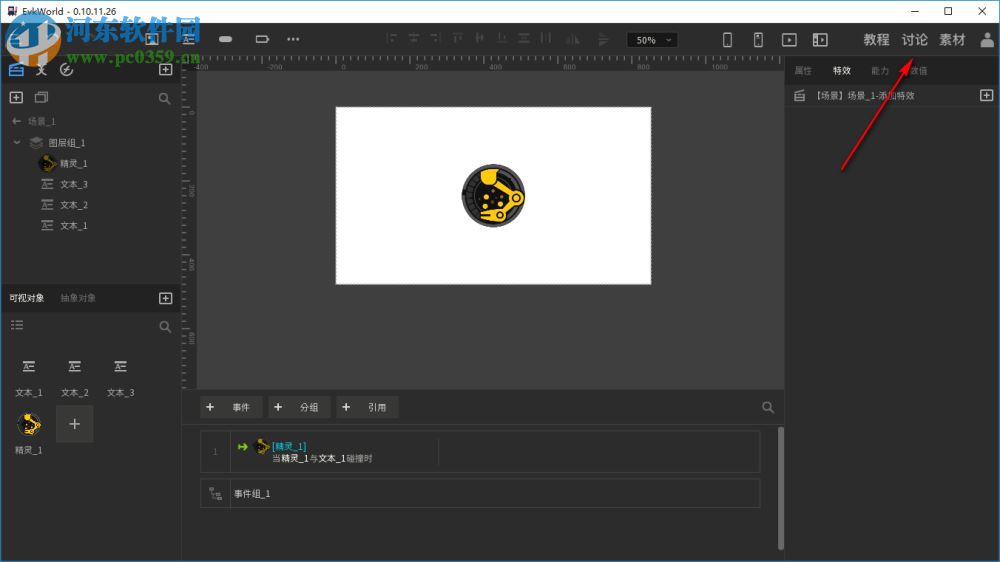Search the layer tree magnifier icon
The image size is (1000, 562).
click(165, 98)
